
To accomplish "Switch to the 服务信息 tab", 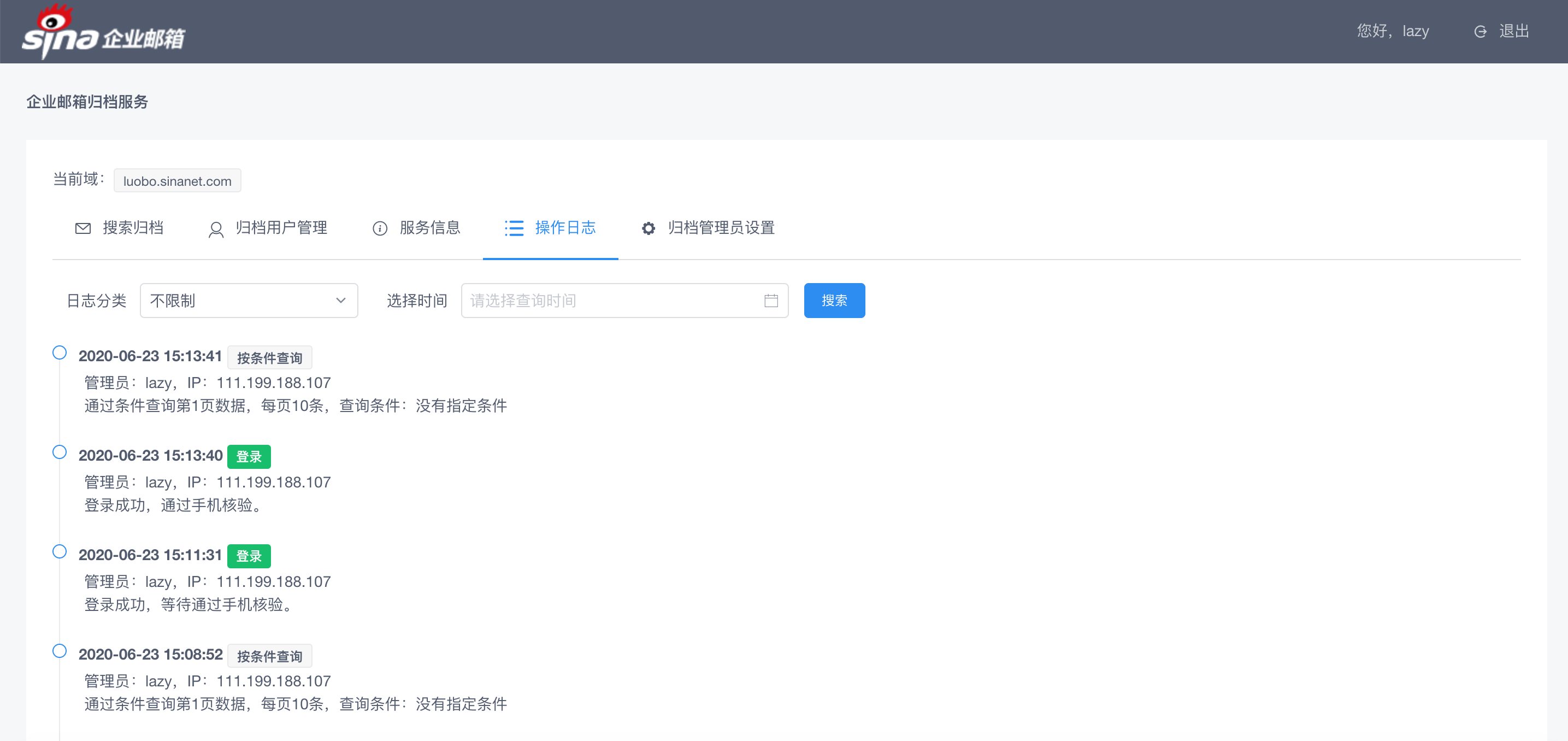I will (x=430, y=228).
